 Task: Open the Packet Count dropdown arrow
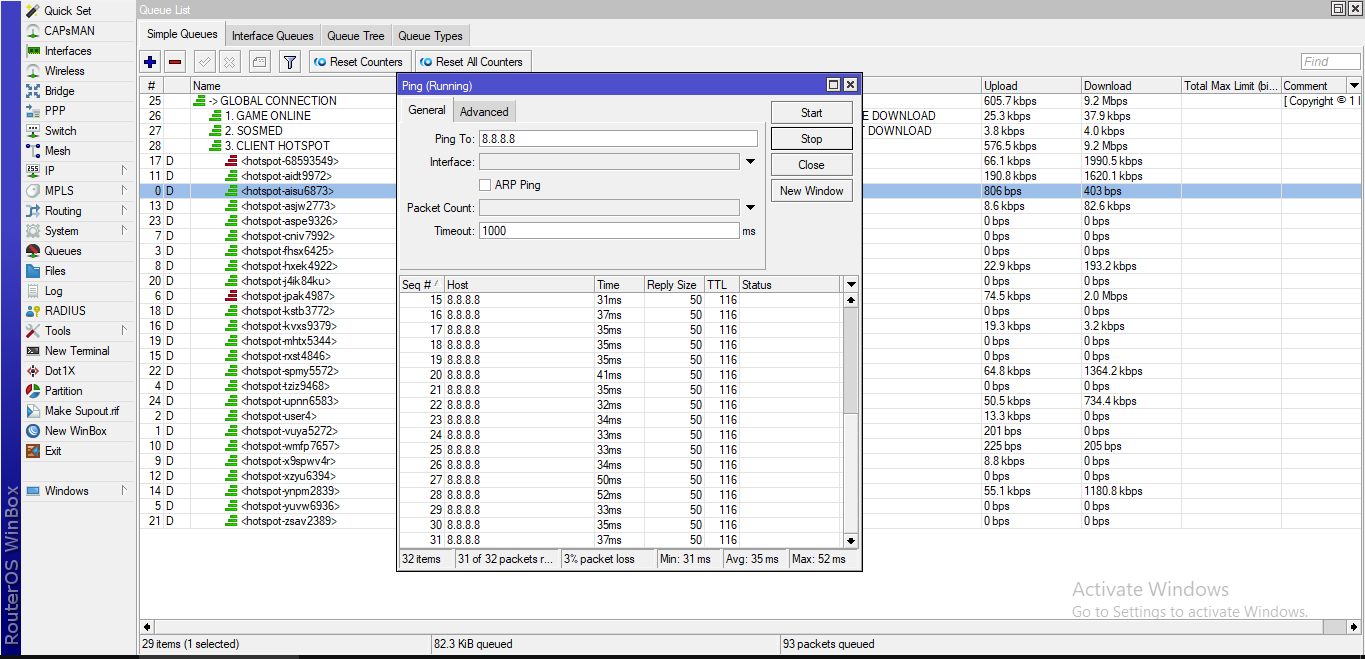click(749, 208)
